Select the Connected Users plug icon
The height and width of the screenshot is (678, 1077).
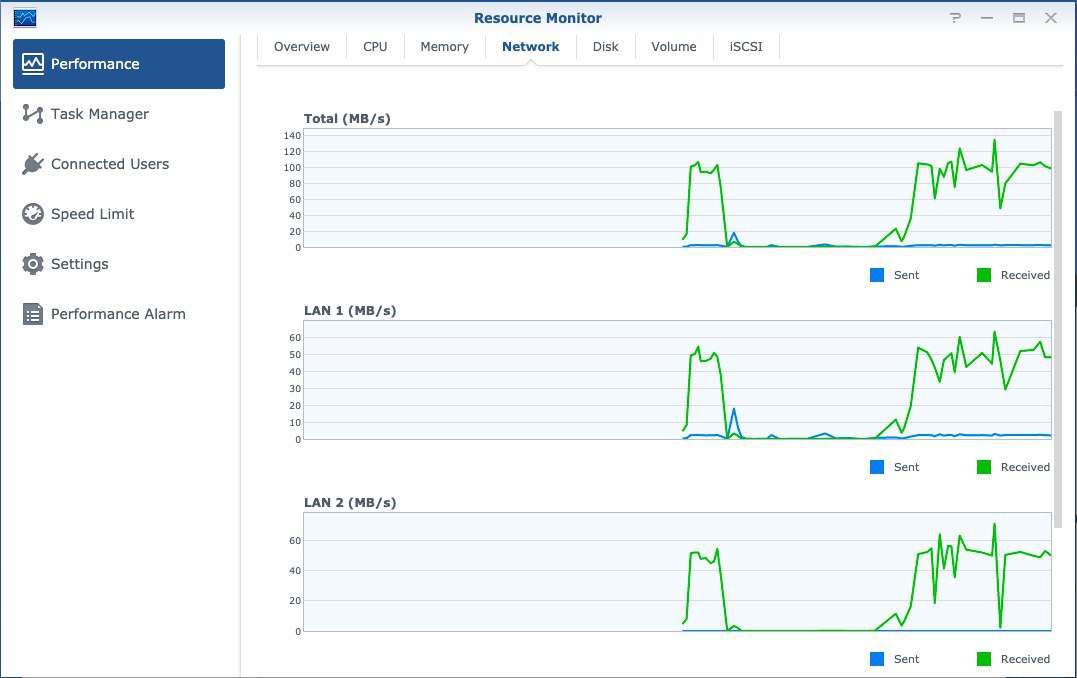[x=32, y=164]
